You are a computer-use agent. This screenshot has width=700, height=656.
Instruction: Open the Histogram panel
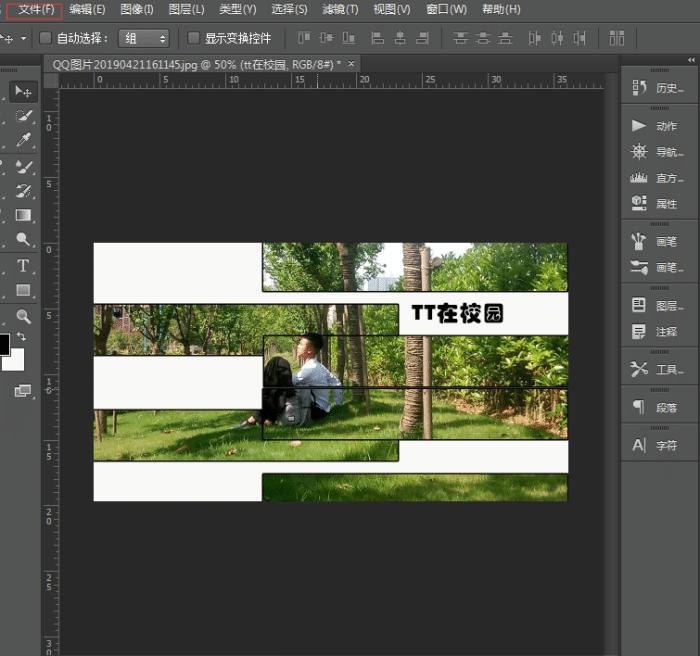pyautogui.click(x=658, y=178)
